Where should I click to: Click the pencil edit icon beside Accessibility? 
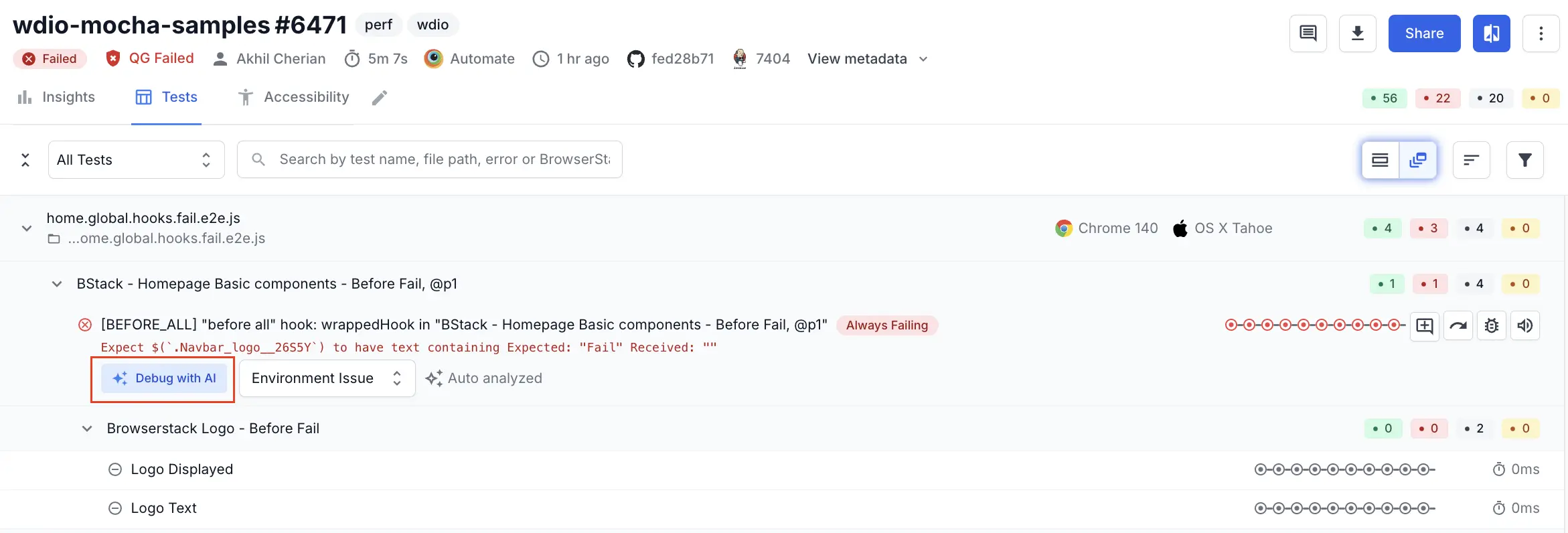point(380,98)
